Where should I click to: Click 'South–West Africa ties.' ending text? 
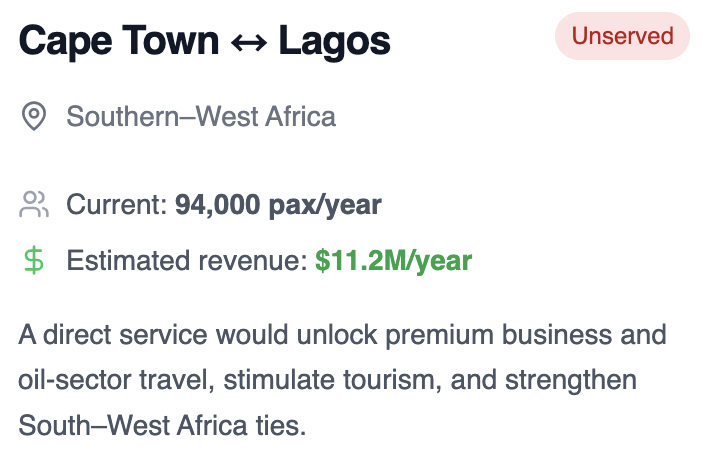pyautogui.click(x=163, y=425)
